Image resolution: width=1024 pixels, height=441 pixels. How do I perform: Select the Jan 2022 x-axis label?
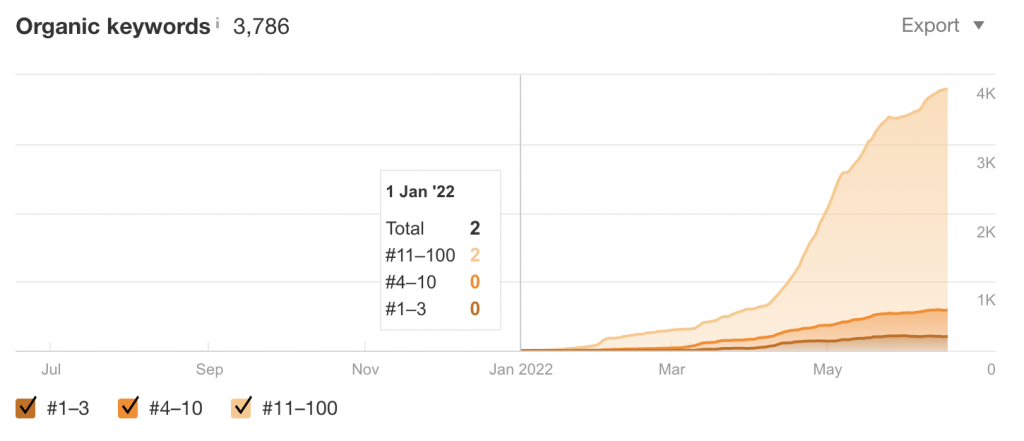click(520, 369)
